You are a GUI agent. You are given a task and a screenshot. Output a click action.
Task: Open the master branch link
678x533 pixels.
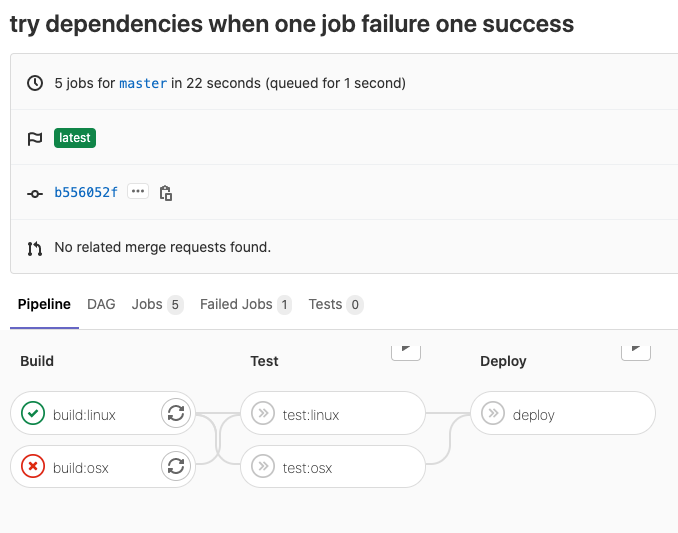(x=143, y=83)
